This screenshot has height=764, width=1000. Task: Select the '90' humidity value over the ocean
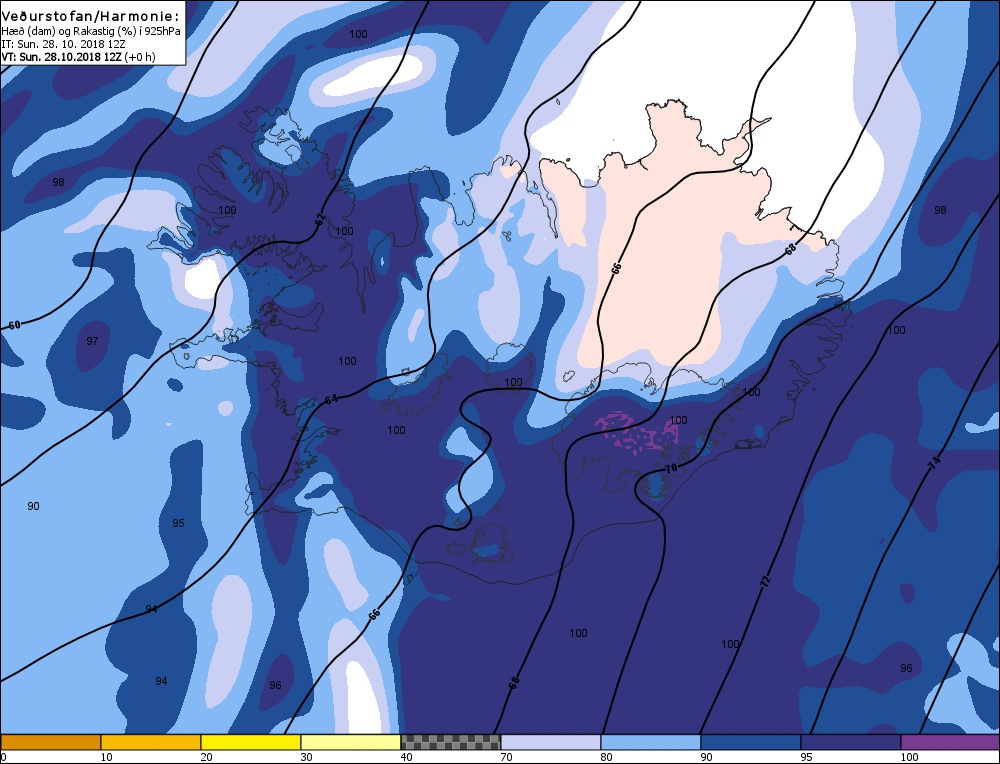(x=33, y=506)
